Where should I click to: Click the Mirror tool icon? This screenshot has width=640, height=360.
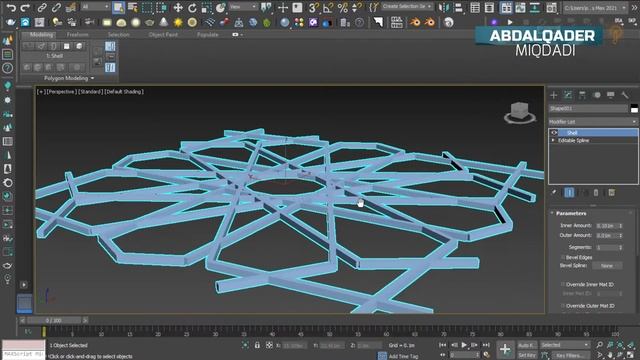(x=444, y=7)
